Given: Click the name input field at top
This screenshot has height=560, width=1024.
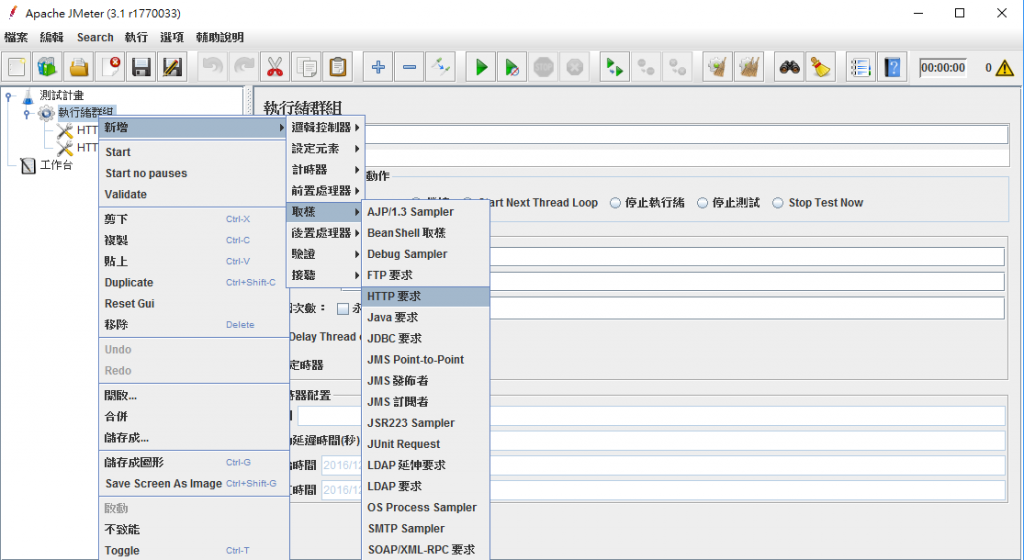Looking at the screenshot, I should (x=686, y=134).
